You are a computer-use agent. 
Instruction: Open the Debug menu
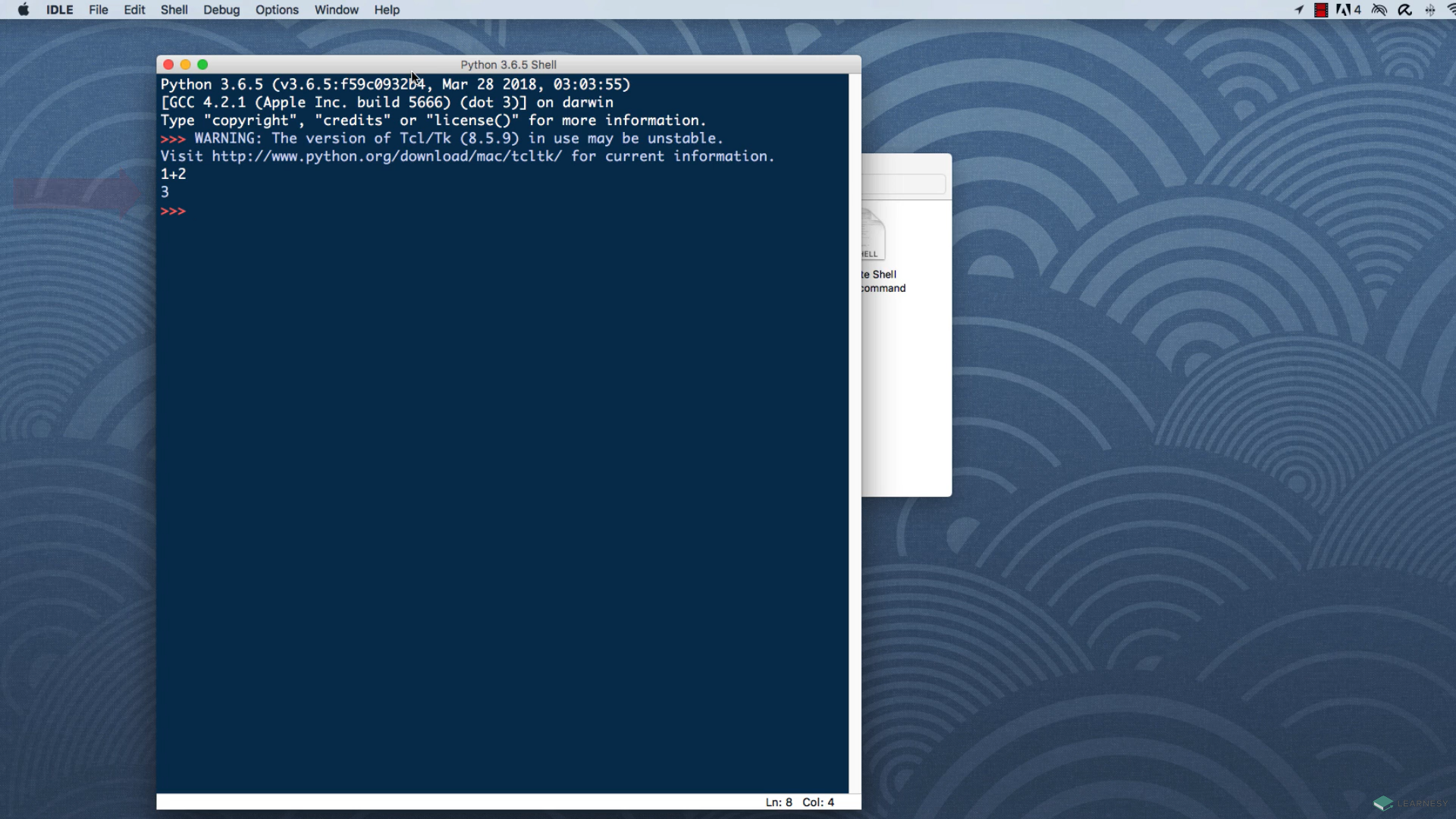pyautogui.click(x=221, y=10)
